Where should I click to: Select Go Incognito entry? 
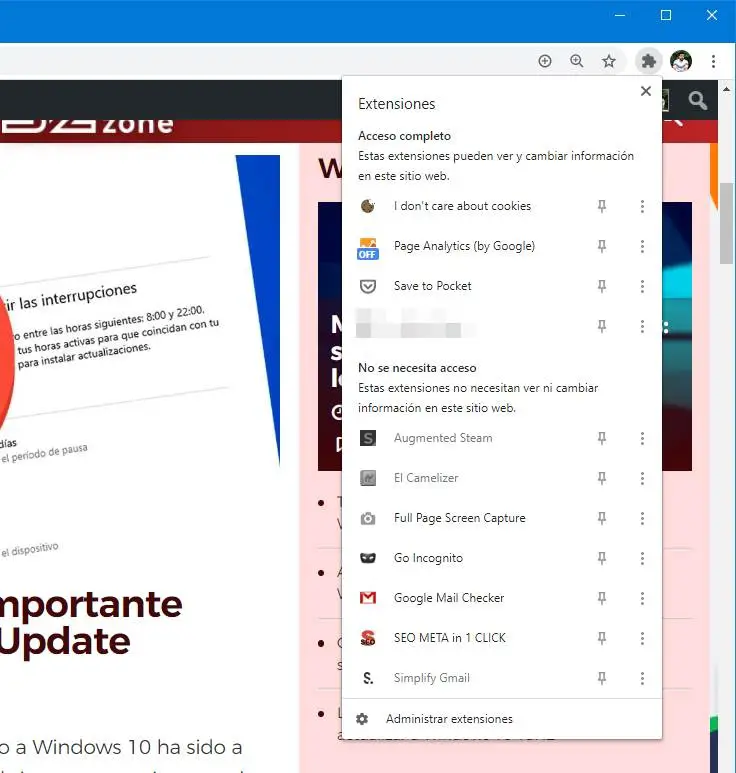coord(428,558)
